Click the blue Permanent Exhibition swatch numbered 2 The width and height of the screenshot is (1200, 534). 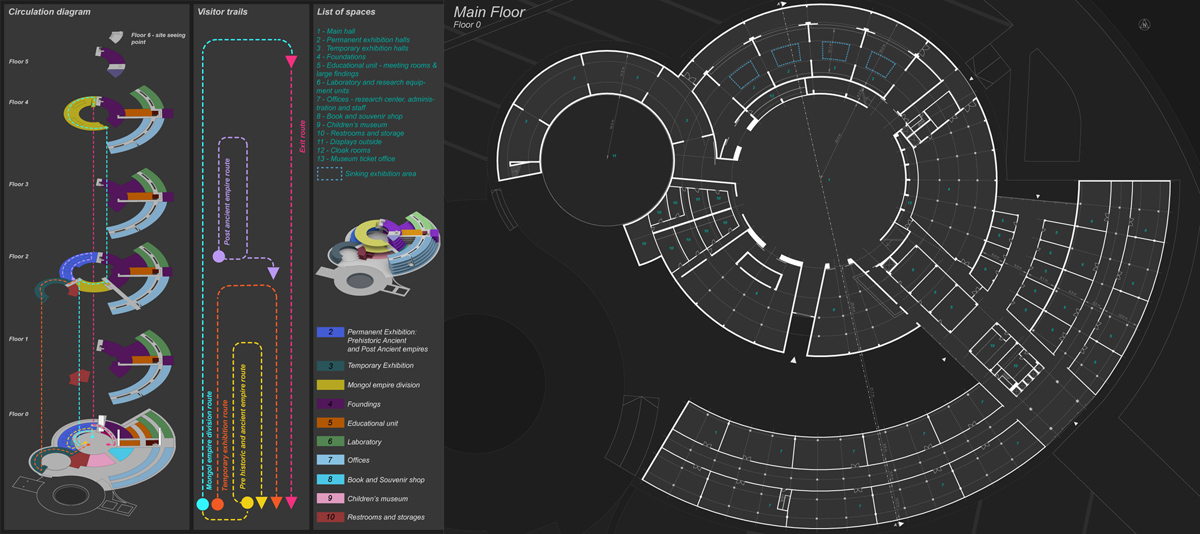(330, 334)
